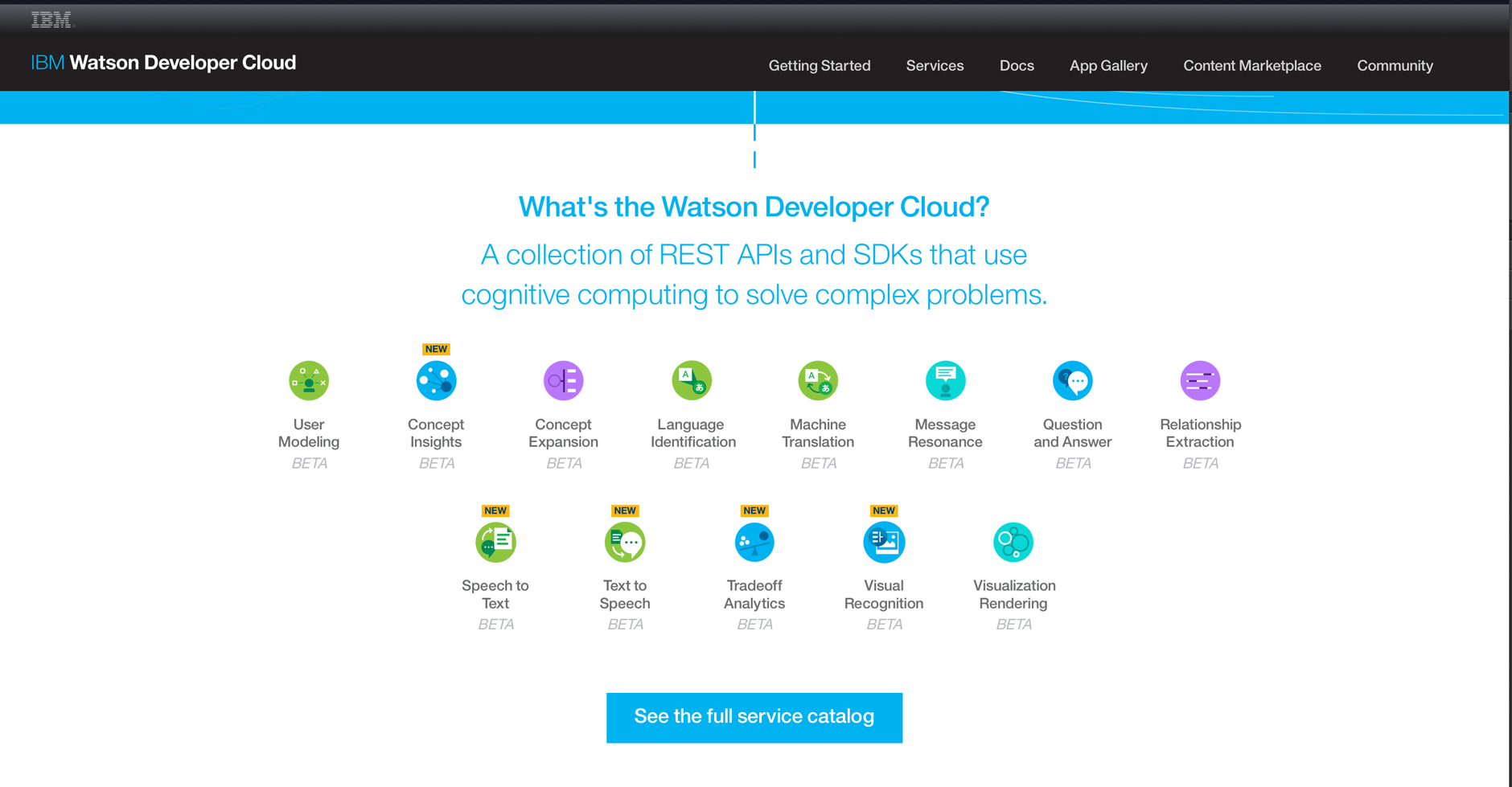
Task: Click the Language Identification icon
Action: (692, 380)
